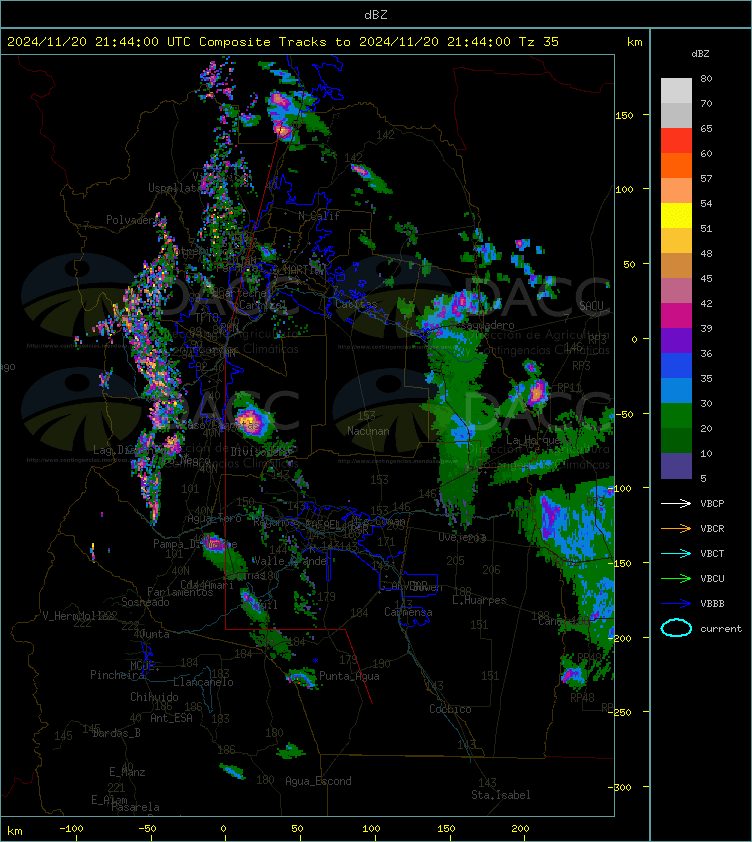Click the cyan 'current' ellipse icon
This screenshot has width=752, height=842.
[676, 628]
